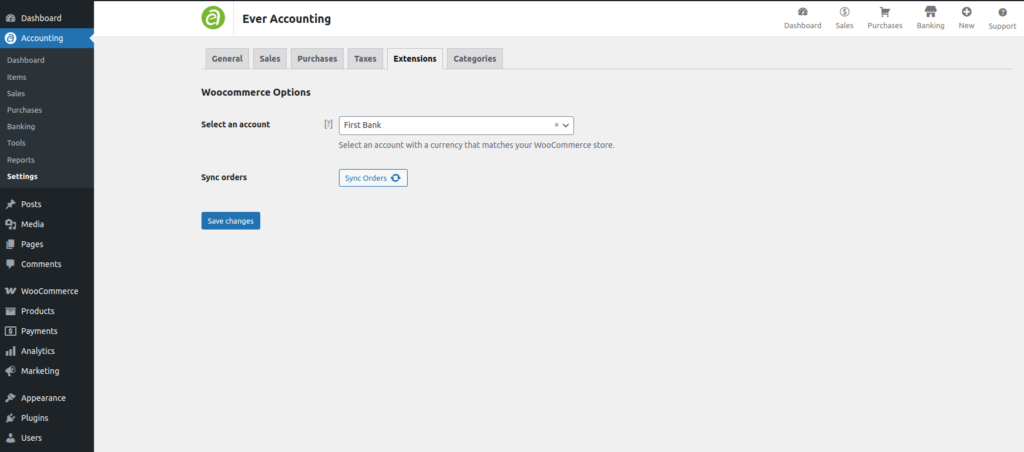The width and height of the screenshot is (1024, 452).
Task: Open Settings submenu link
Action: click(x=22, y=176)
